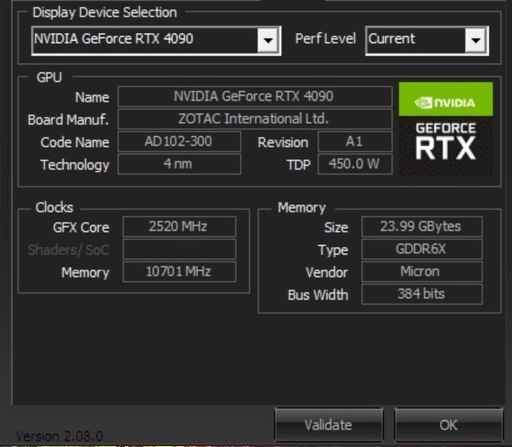Click the 10701 MHz memory clock value
This screenshot has height=447, width=512.
click(x=179, y=272)
